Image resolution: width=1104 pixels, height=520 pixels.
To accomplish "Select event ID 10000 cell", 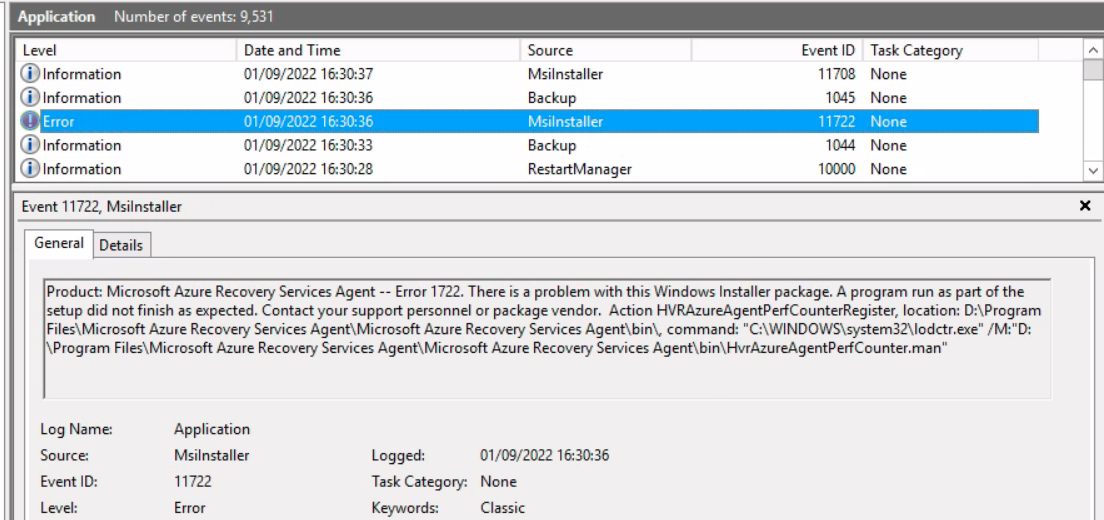I will (837, 169).
